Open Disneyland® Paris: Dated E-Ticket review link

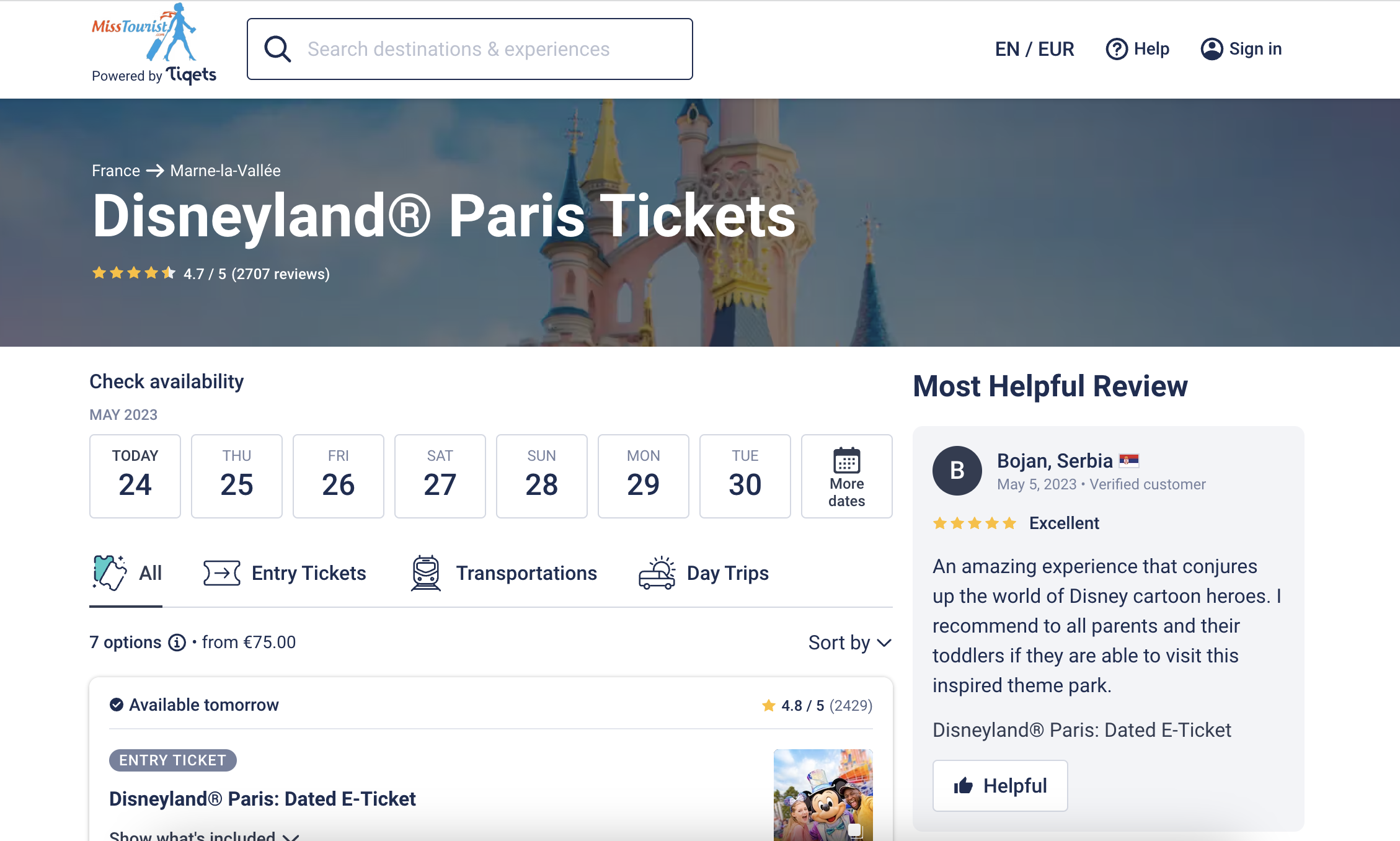coord(1082,730)
